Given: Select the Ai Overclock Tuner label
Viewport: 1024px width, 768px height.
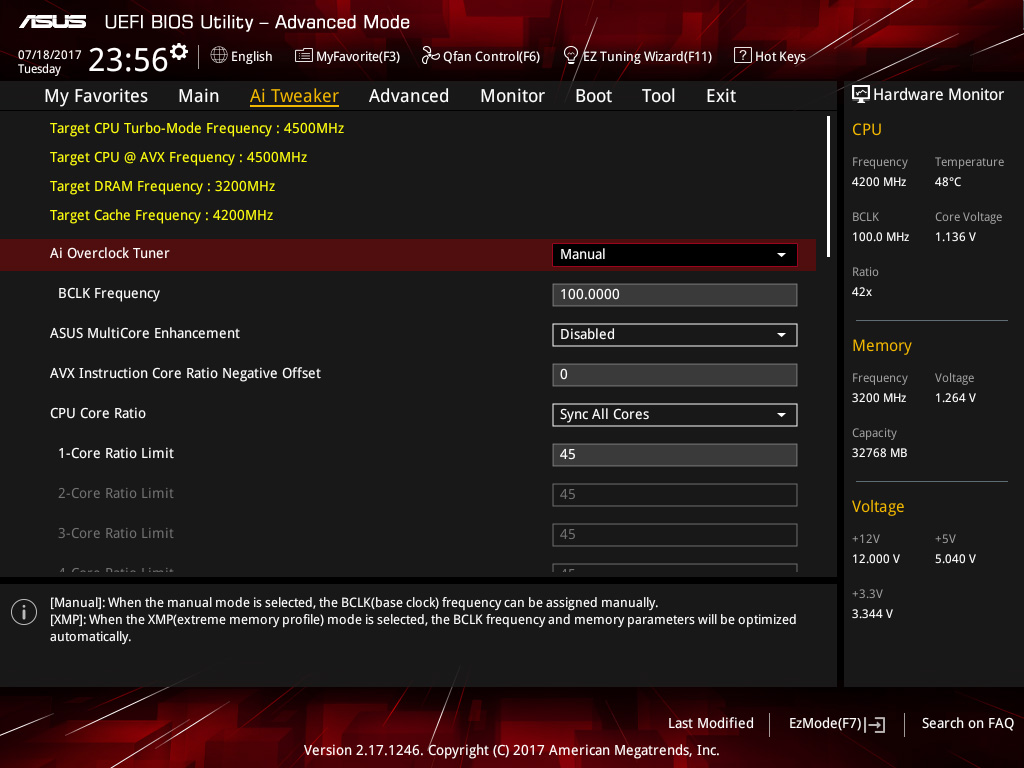Looking at the screenshot, I should click(110, 253).
